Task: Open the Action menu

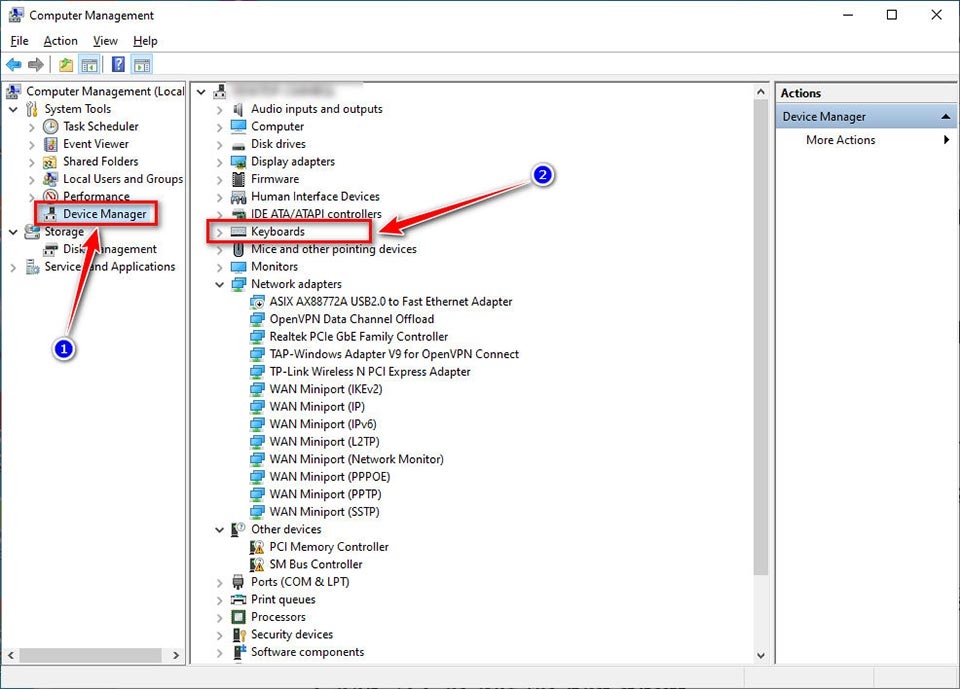Action: (x=61, y=41)
